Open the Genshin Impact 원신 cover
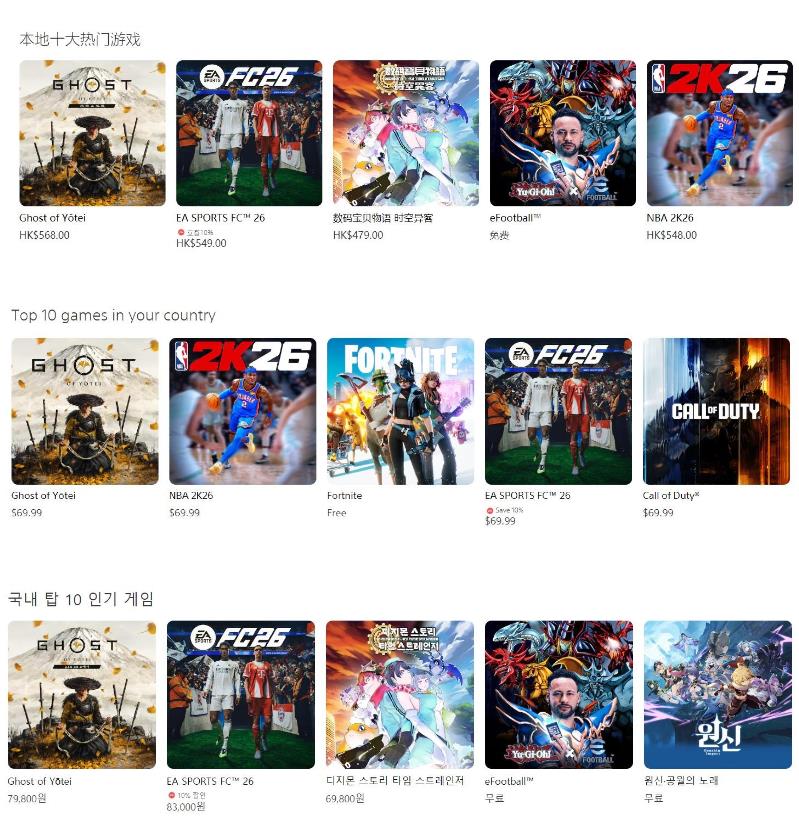 click(718, 695)
